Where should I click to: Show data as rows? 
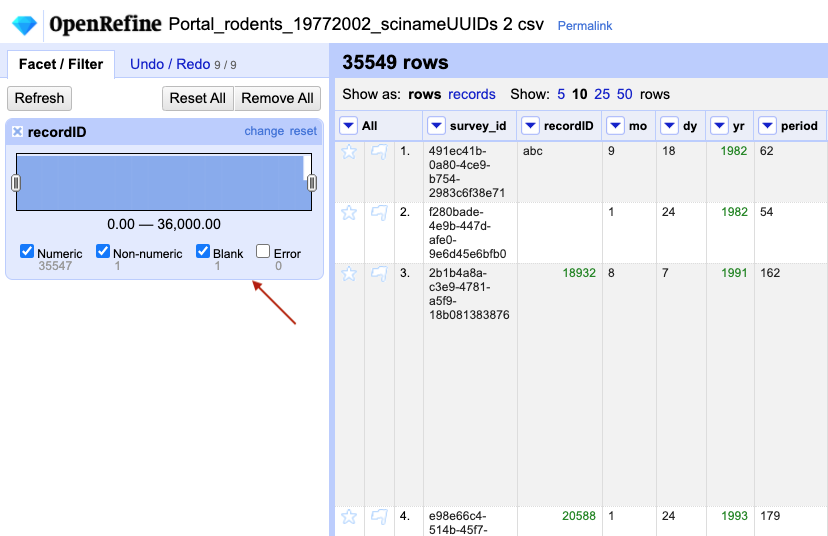[425, 95]
